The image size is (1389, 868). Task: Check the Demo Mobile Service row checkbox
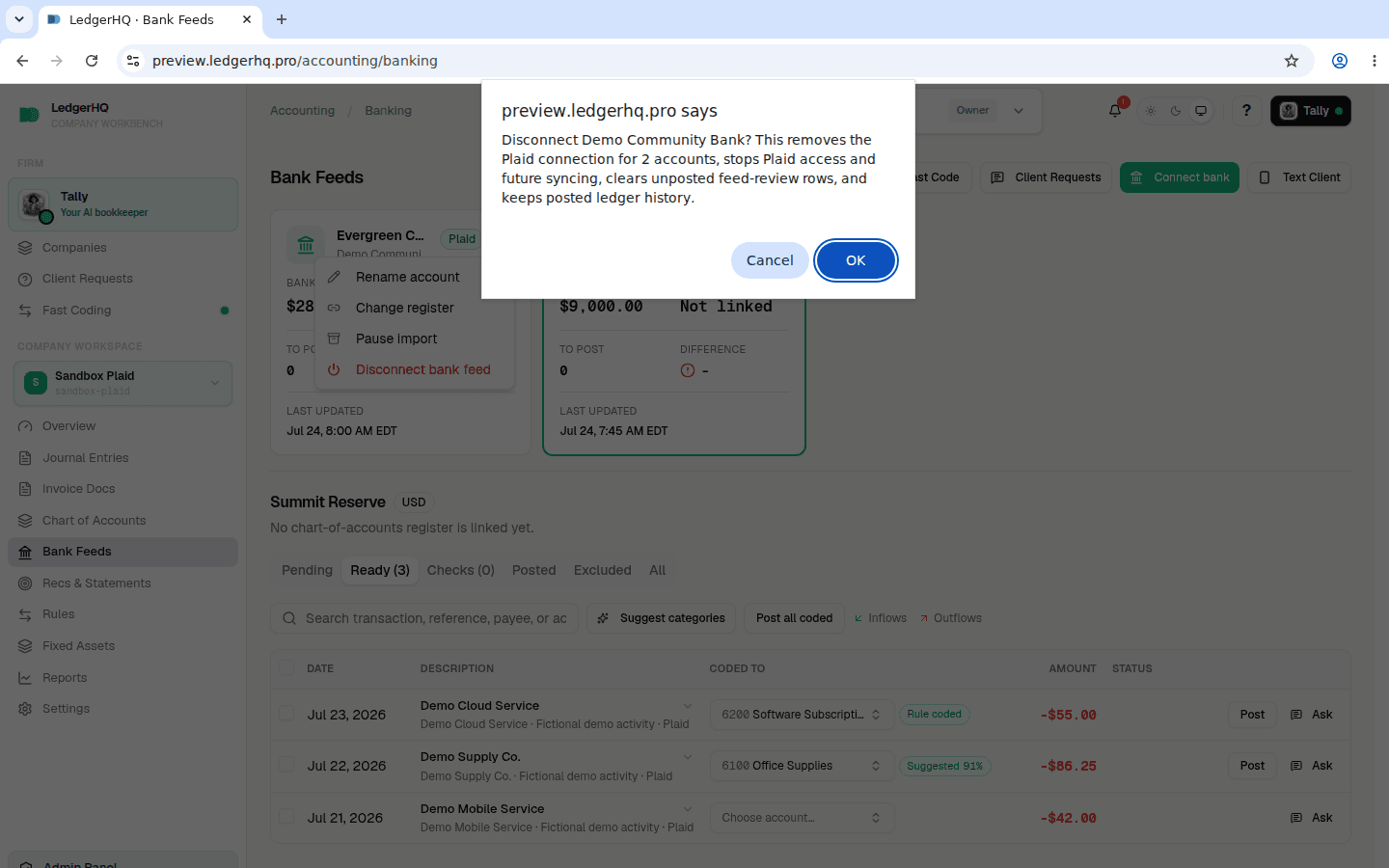[x=286, y=817]
